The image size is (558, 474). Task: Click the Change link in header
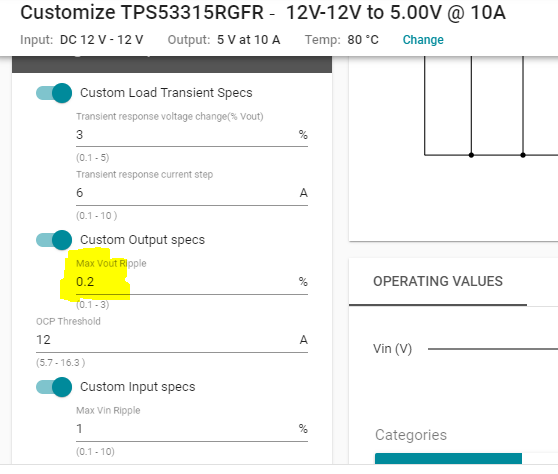tap(423, 40)
